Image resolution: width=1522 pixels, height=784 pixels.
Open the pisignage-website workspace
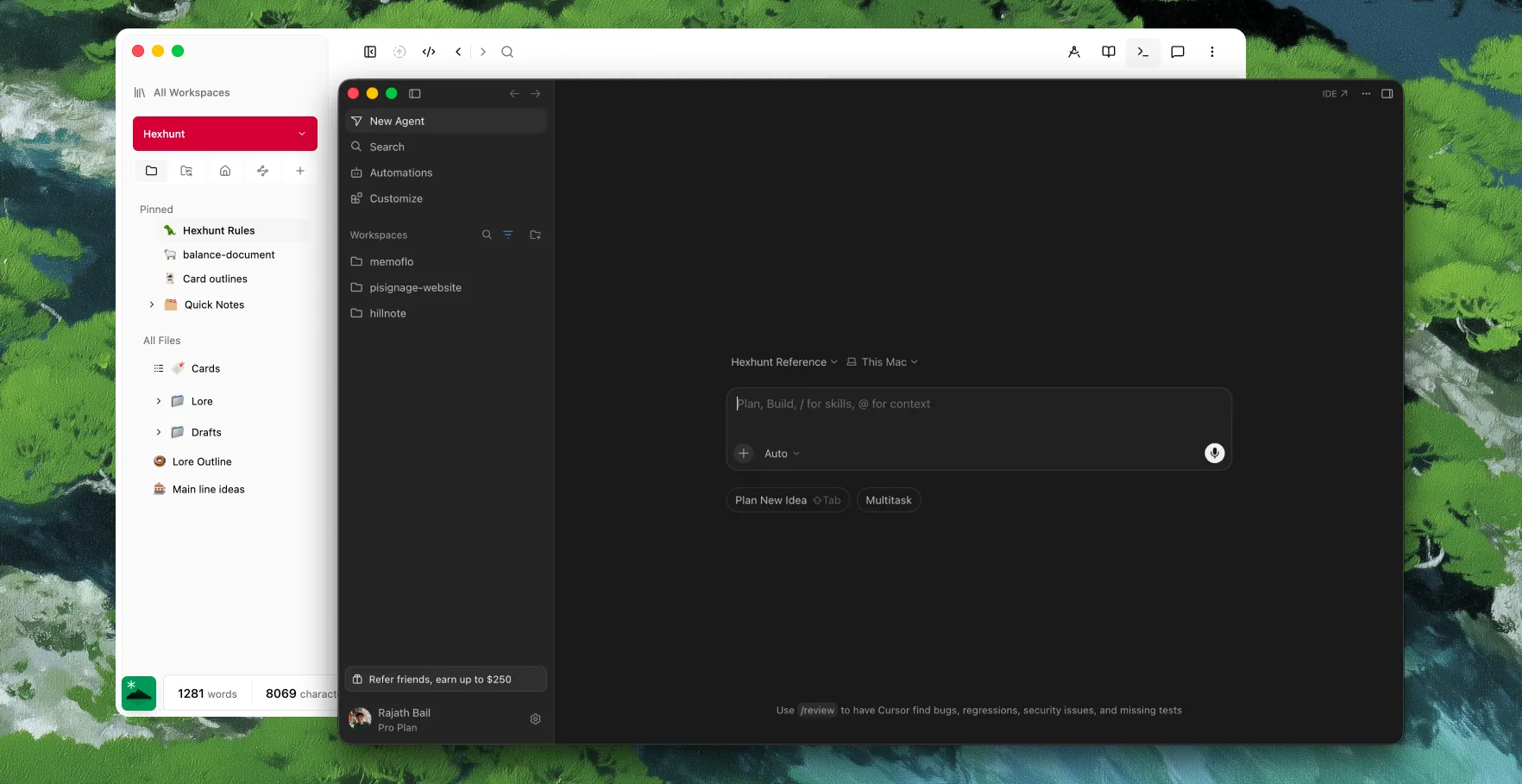(x=446, y=287)
